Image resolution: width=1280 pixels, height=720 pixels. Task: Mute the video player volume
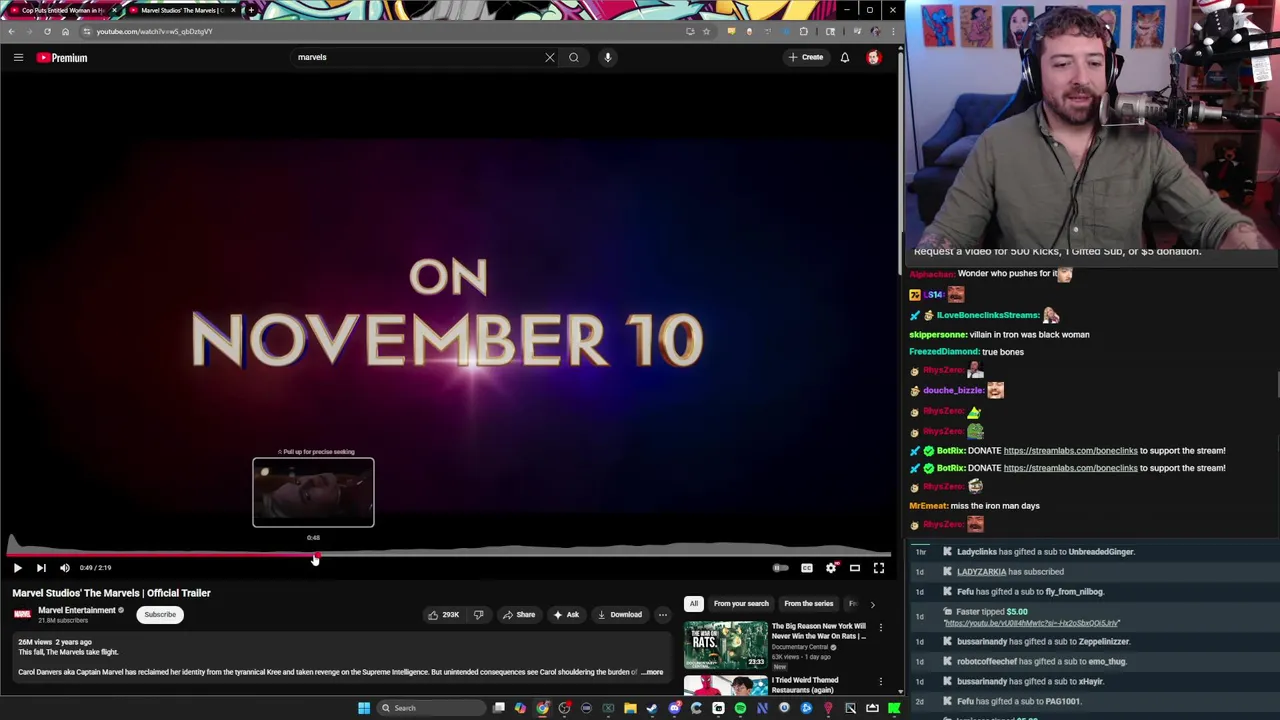click(x=65, y=568)
